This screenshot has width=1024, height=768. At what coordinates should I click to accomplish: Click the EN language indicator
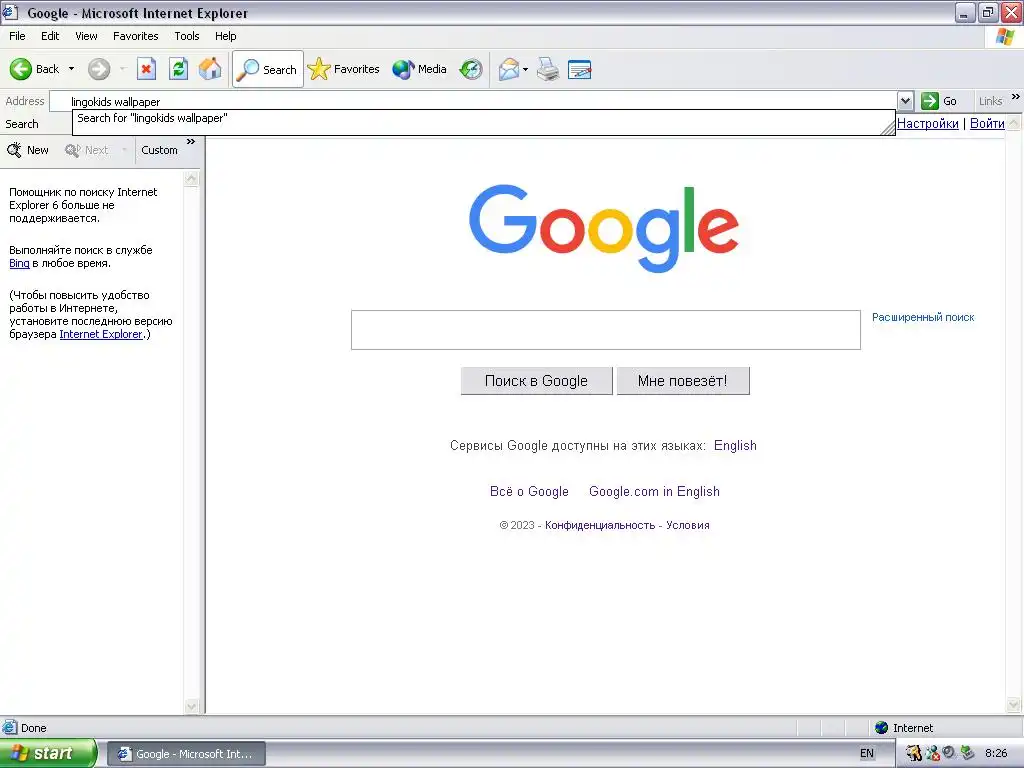pyautogui.click(x=867, y=754)
